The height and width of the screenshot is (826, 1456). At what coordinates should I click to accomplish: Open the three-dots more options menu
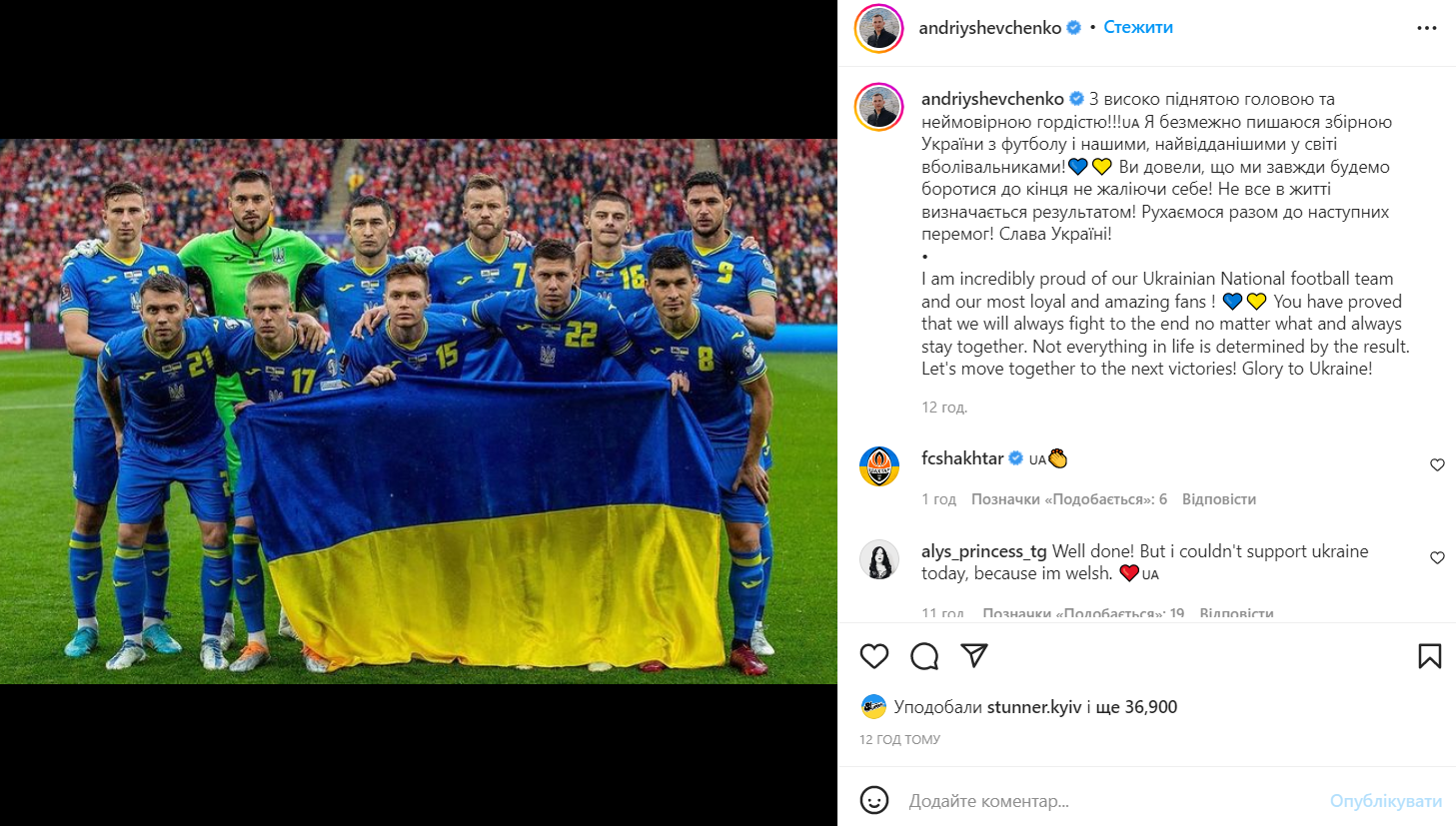click(x=1427, y=28)
